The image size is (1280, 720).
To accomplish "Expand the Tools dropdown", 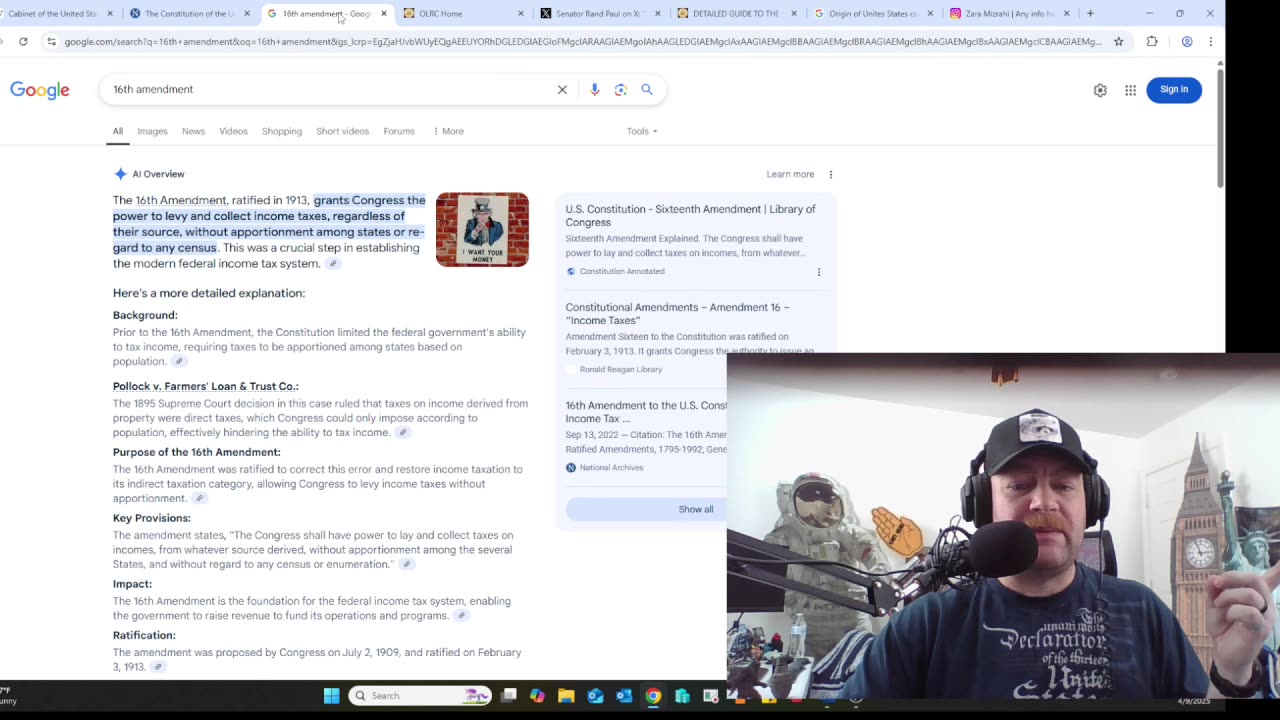I will [642, 131].
